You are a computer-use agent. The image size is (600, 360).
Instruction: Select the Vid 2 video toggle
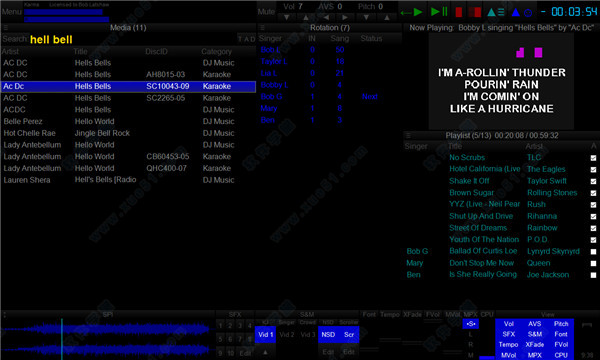tap(287, 335)
